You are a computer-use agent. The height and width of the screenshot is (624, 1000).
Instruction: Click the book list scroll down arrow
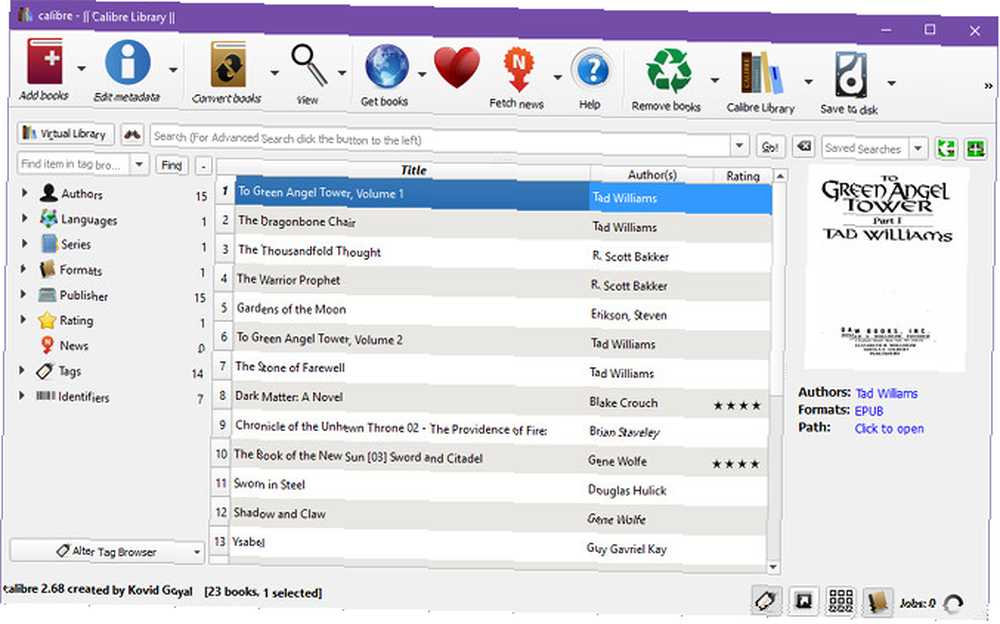773,567
